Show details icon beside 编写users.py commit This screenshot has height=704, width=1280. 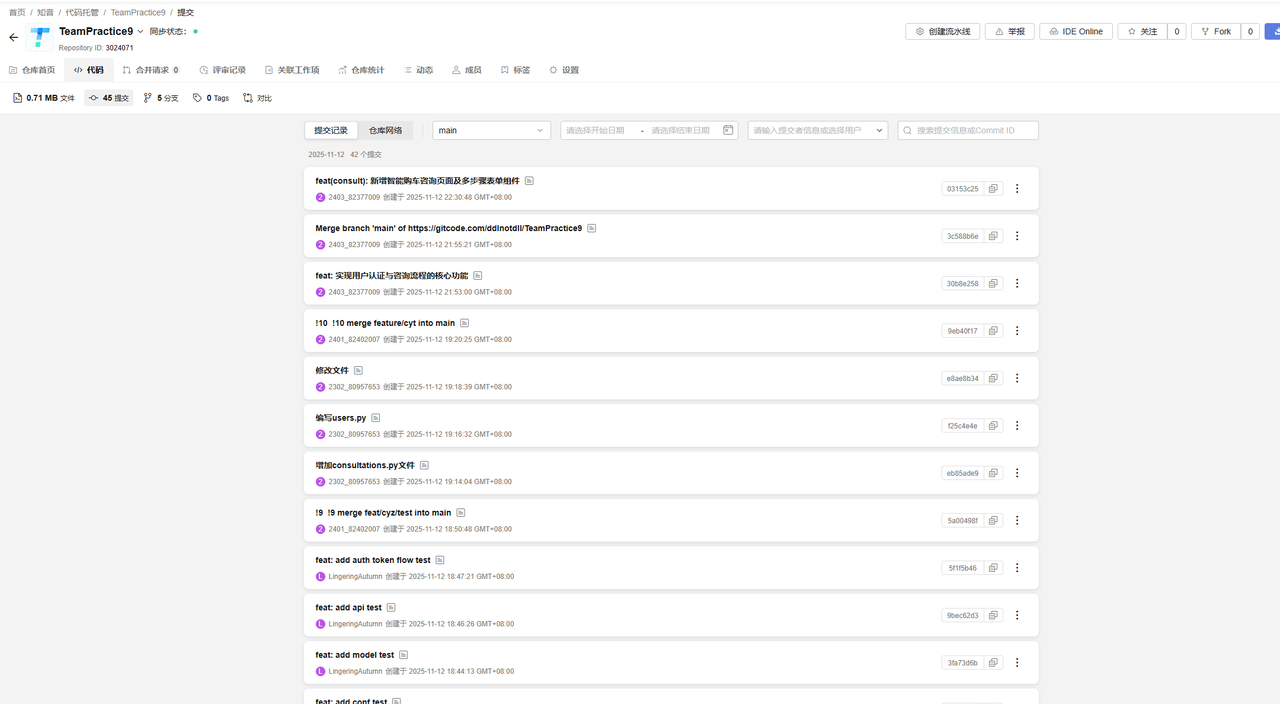[376, 418]
